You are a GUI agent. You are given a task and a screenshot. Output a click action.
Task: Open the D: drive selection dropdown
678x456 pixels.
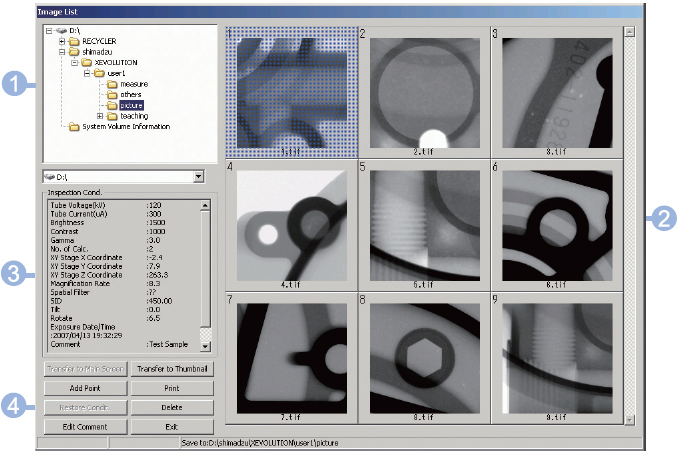(x=198, y=177)
